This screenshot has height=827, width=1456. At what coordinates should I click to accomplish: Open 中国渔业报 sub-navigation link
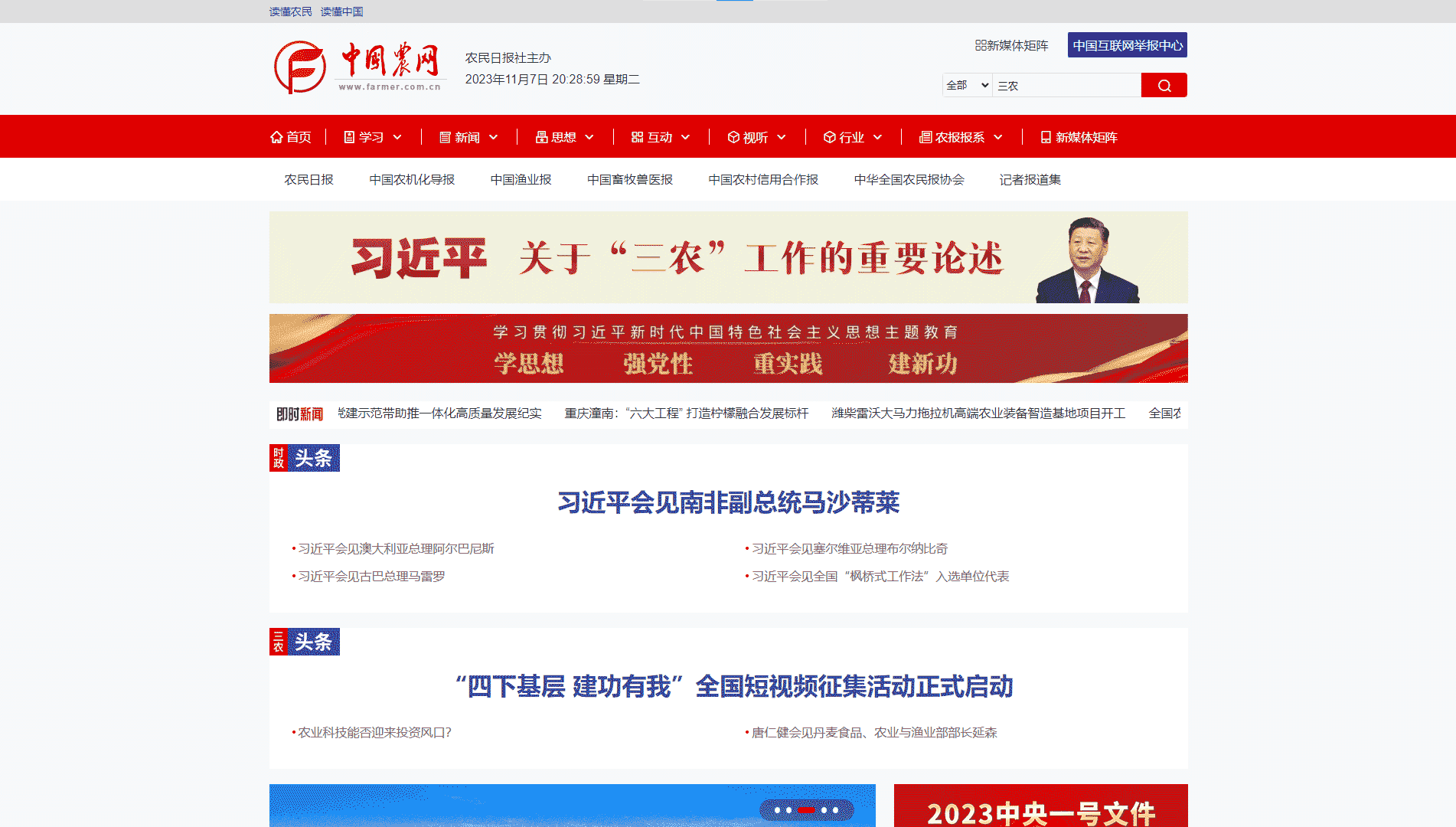521,179
